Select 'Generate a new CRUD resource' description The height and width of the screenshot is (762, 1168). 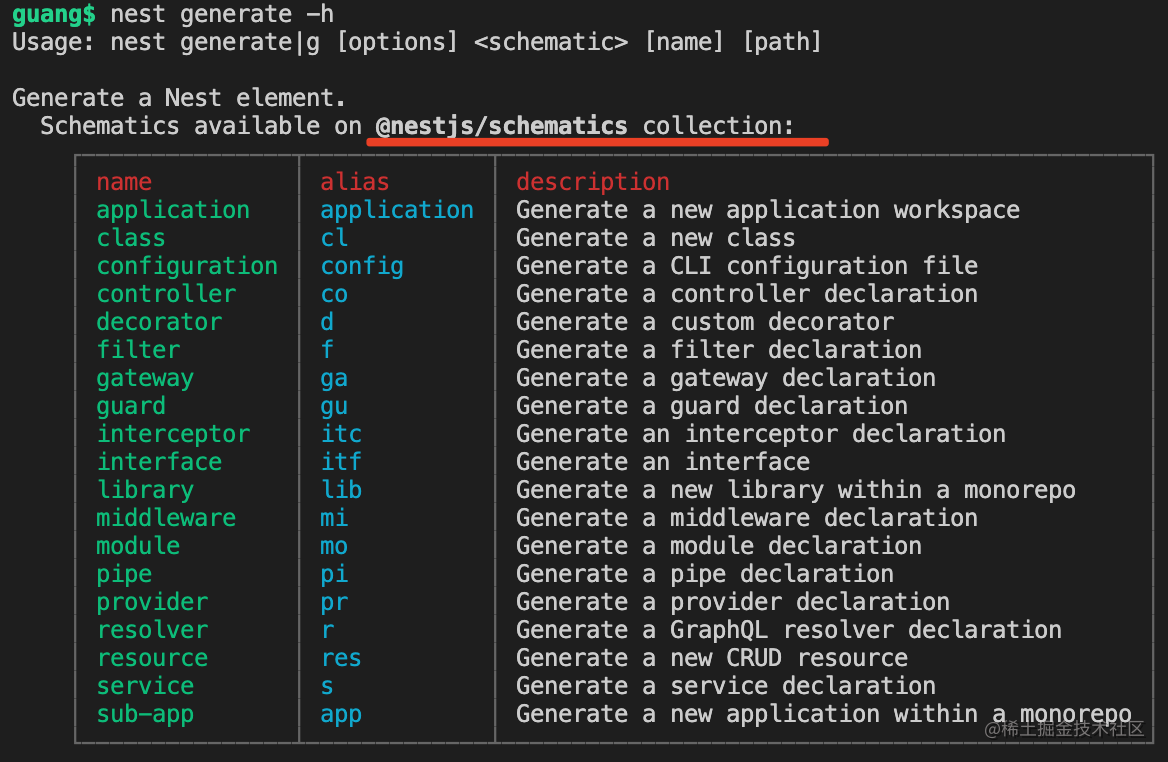(712, 658)
